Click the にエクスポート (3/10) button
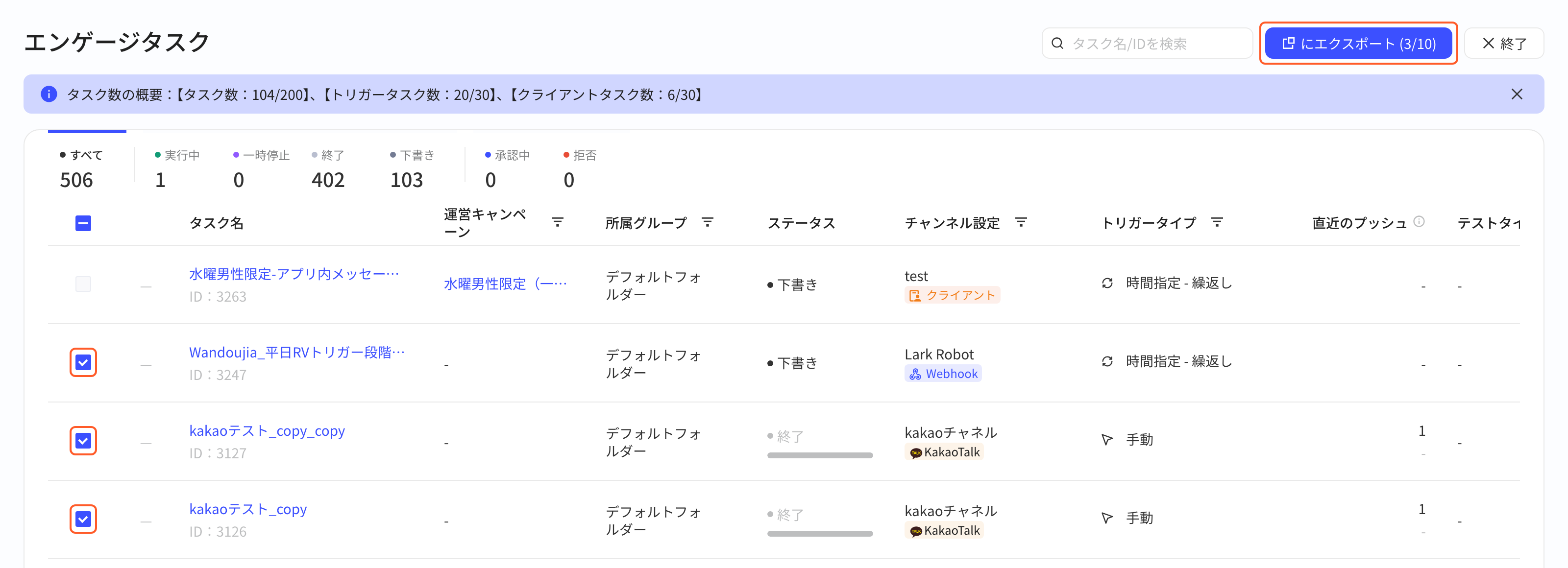Image resolution: width=1568 pixels, height=568 pixels. [1358, 43]
